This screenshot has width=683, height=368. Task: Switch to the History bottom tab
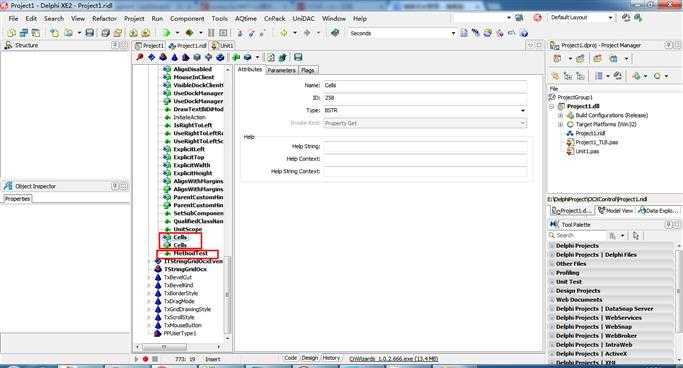[x=331, y=358]
